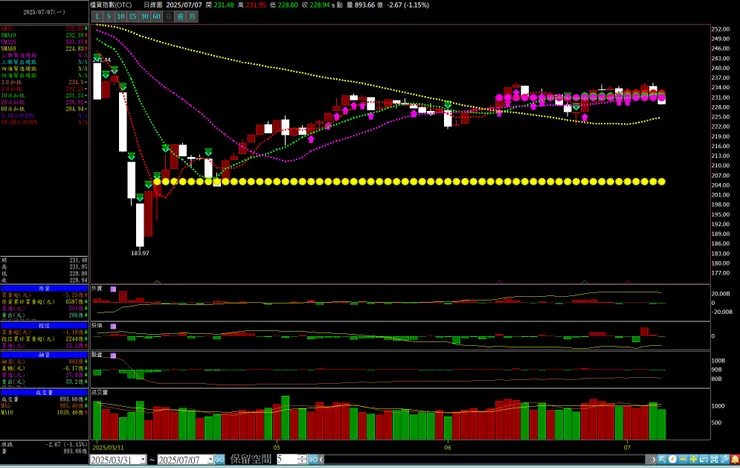The image size is (740, 468).
Task: Click the 2025/07/07(一) date box top-left
Action: (44, 12)
